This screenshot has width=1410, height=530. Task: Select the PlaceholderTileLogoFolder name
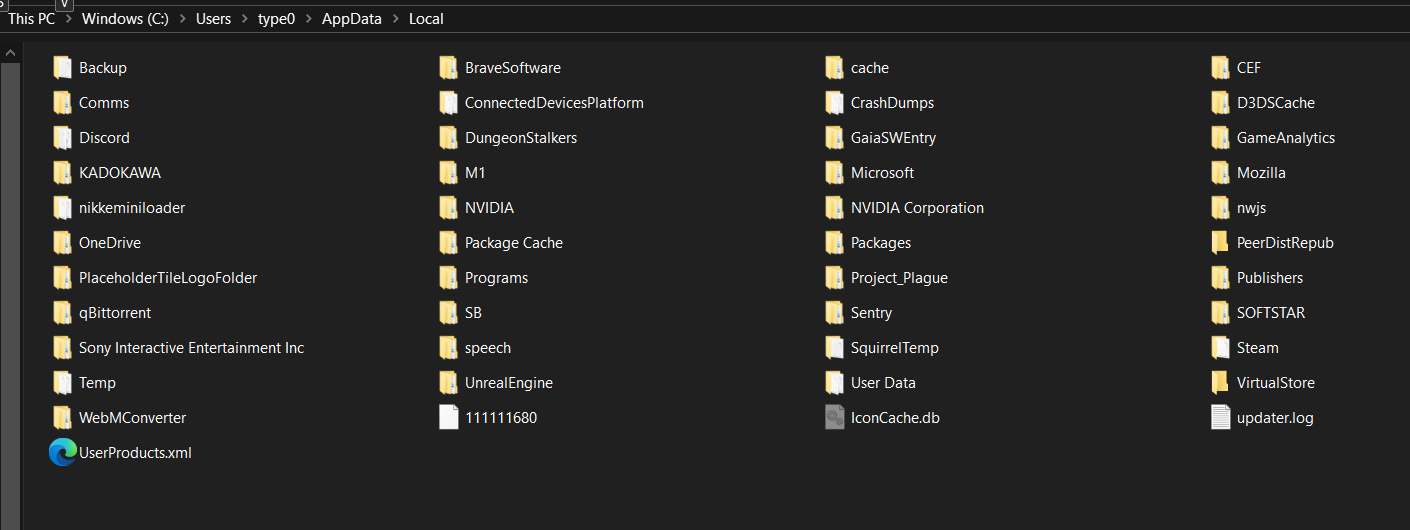(168, 278)
